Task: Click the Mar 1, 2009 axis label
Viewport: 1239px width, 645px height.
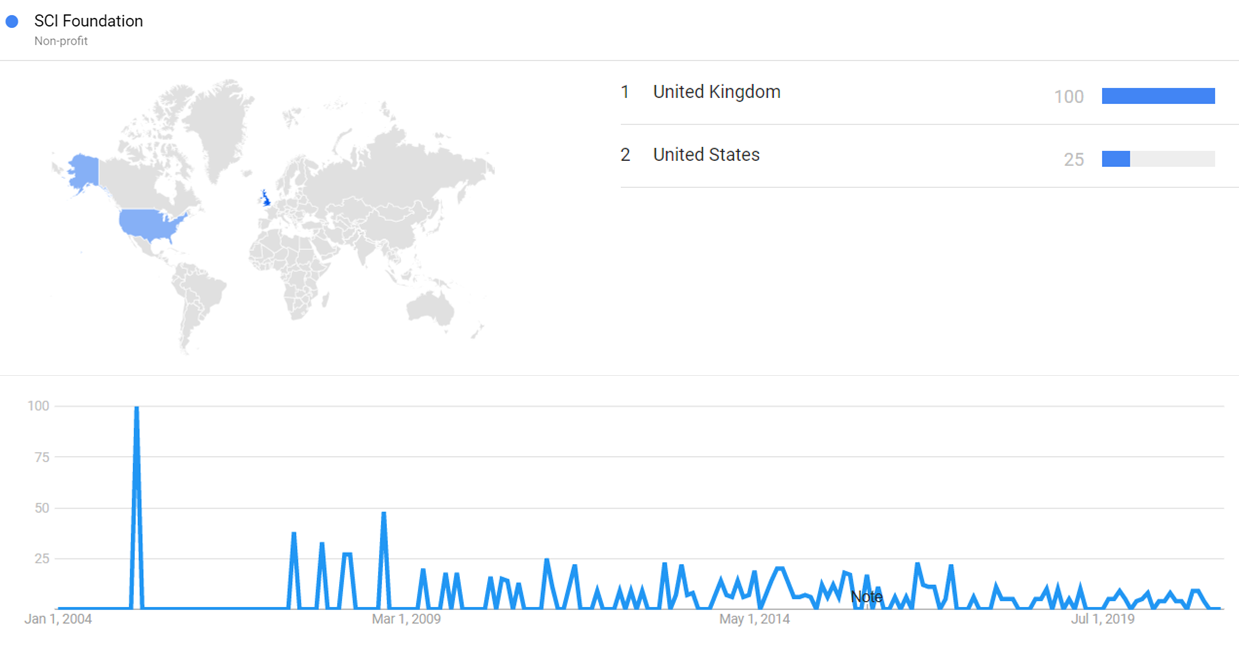Action: pyautogui.click(x=405, y=620)
